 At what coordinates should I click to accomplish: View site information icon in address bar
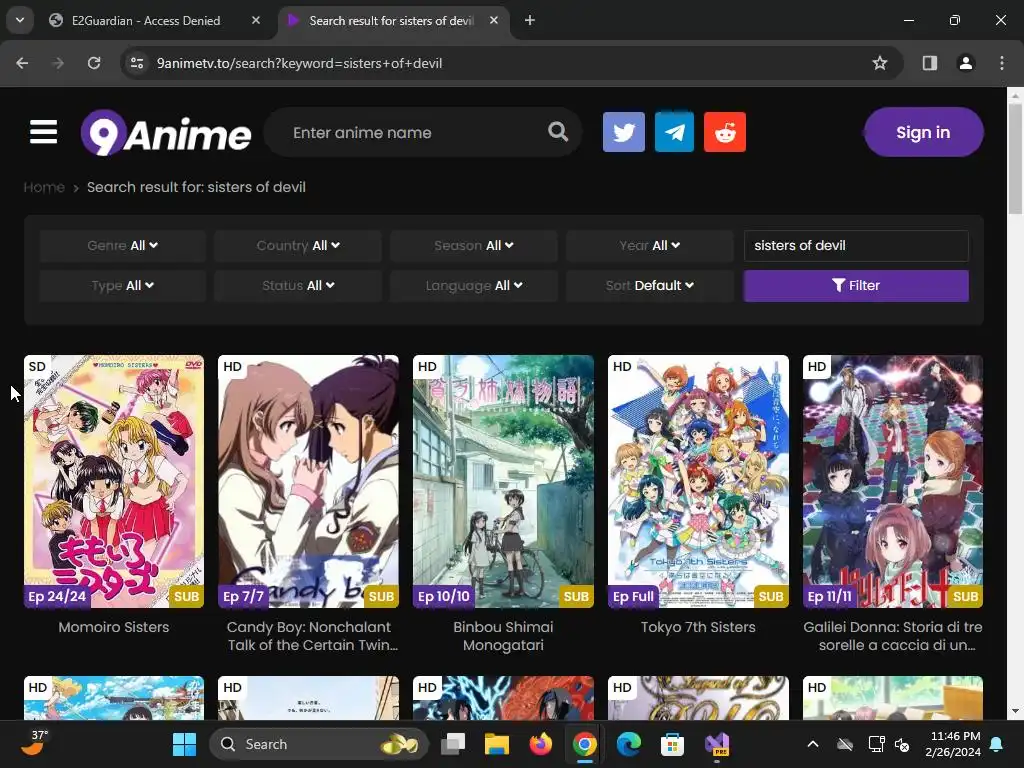coord(137,63)
